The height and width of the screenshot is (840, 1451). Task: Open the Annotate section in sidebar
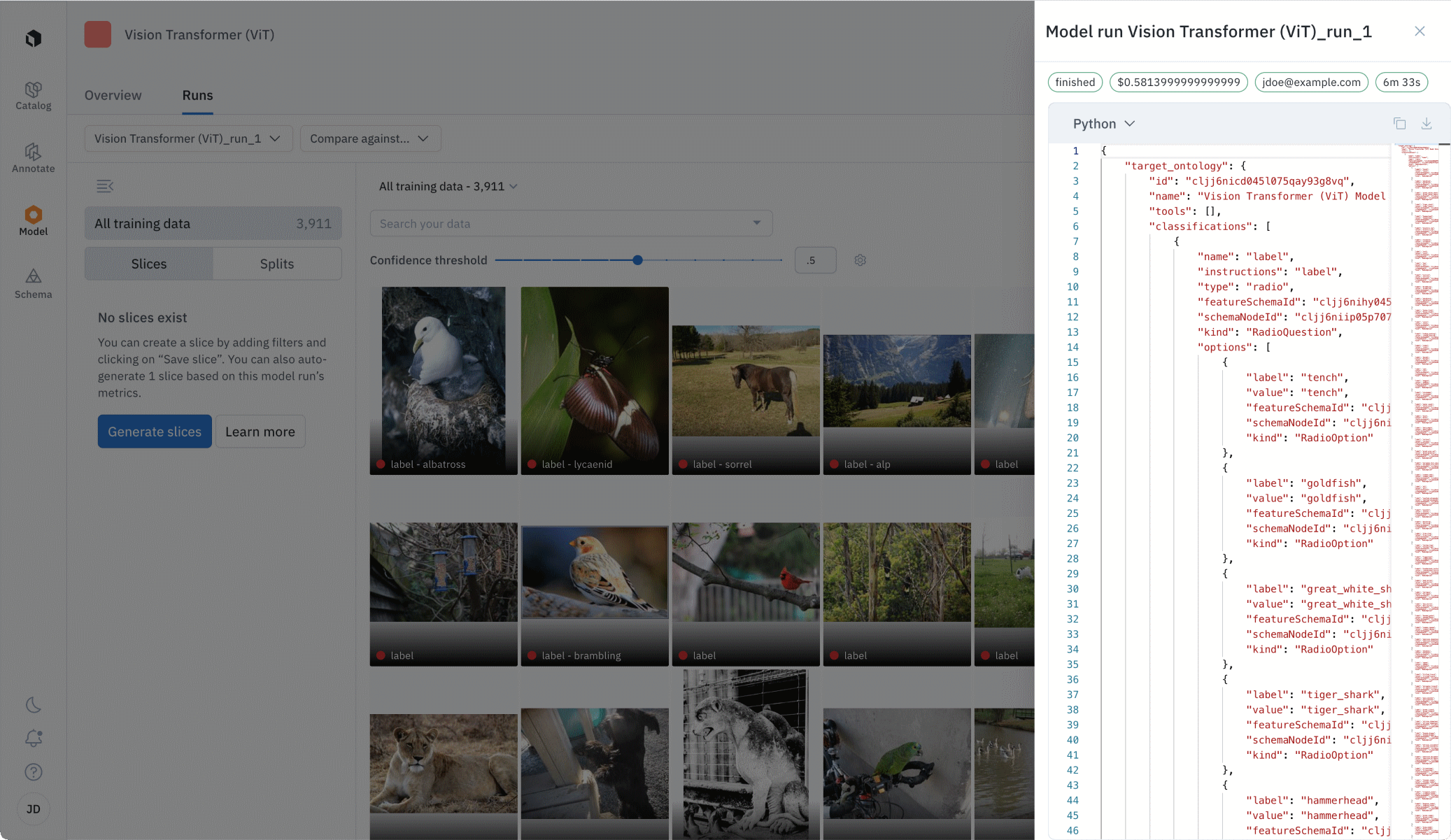click(x=33, y=158)
